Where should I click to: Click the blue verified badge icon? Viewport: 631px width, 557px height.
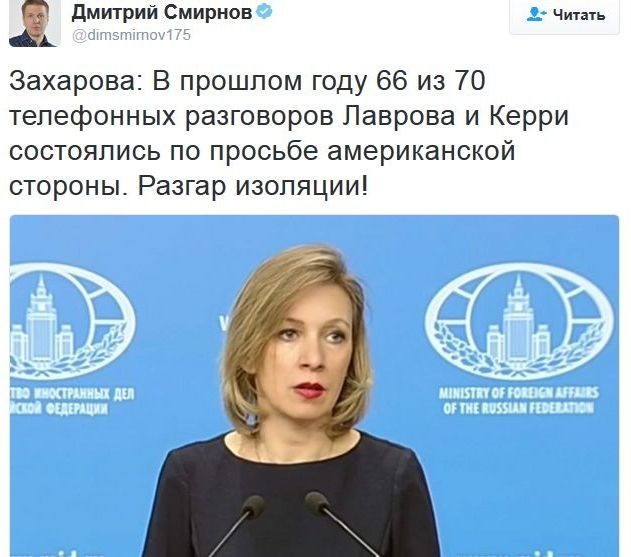264,12
